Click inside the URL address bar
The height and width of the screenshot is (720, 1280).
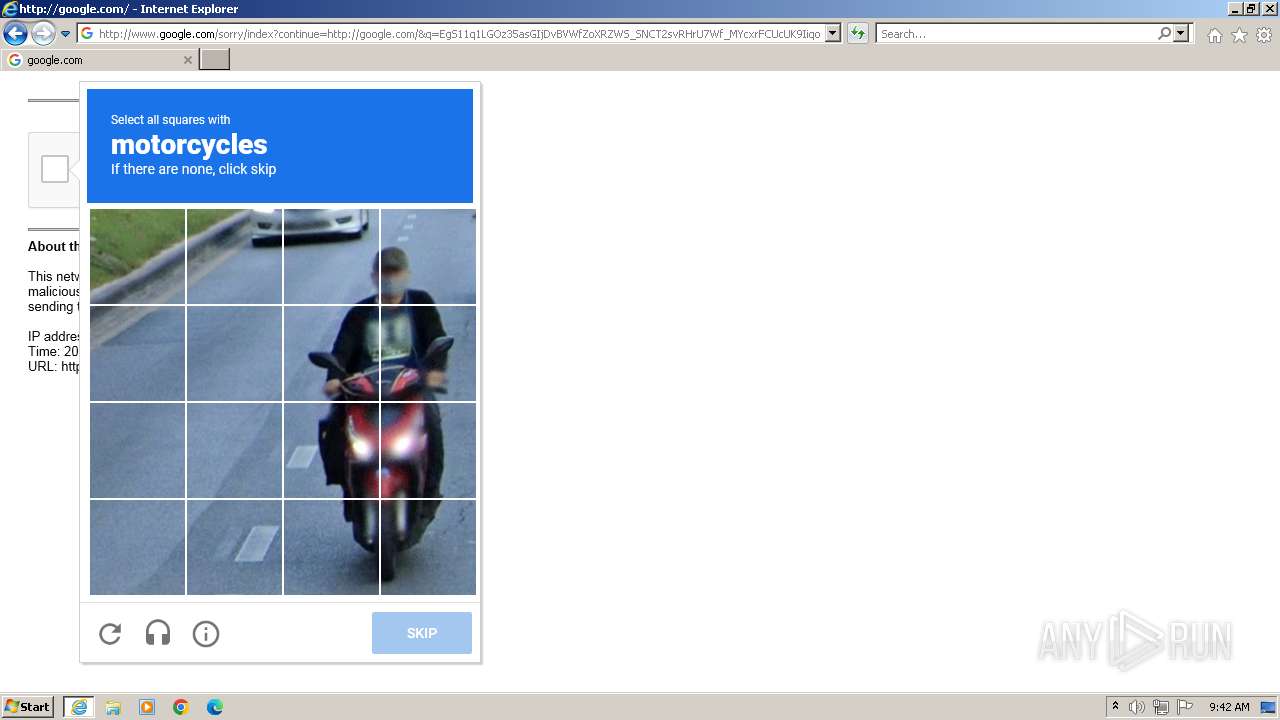(459, 34)
